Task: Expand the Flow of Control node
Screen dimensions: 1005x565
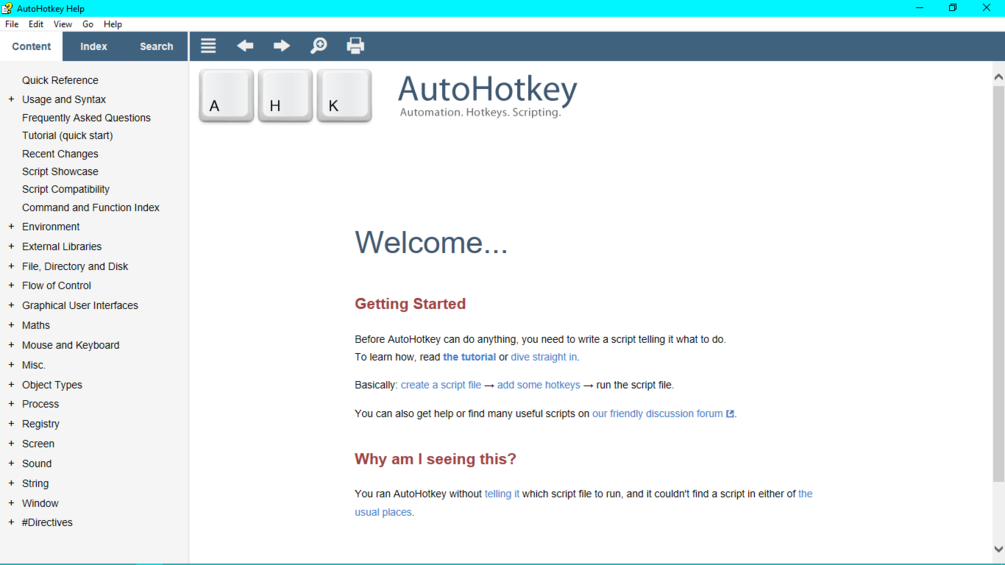Action: (11, 286)
